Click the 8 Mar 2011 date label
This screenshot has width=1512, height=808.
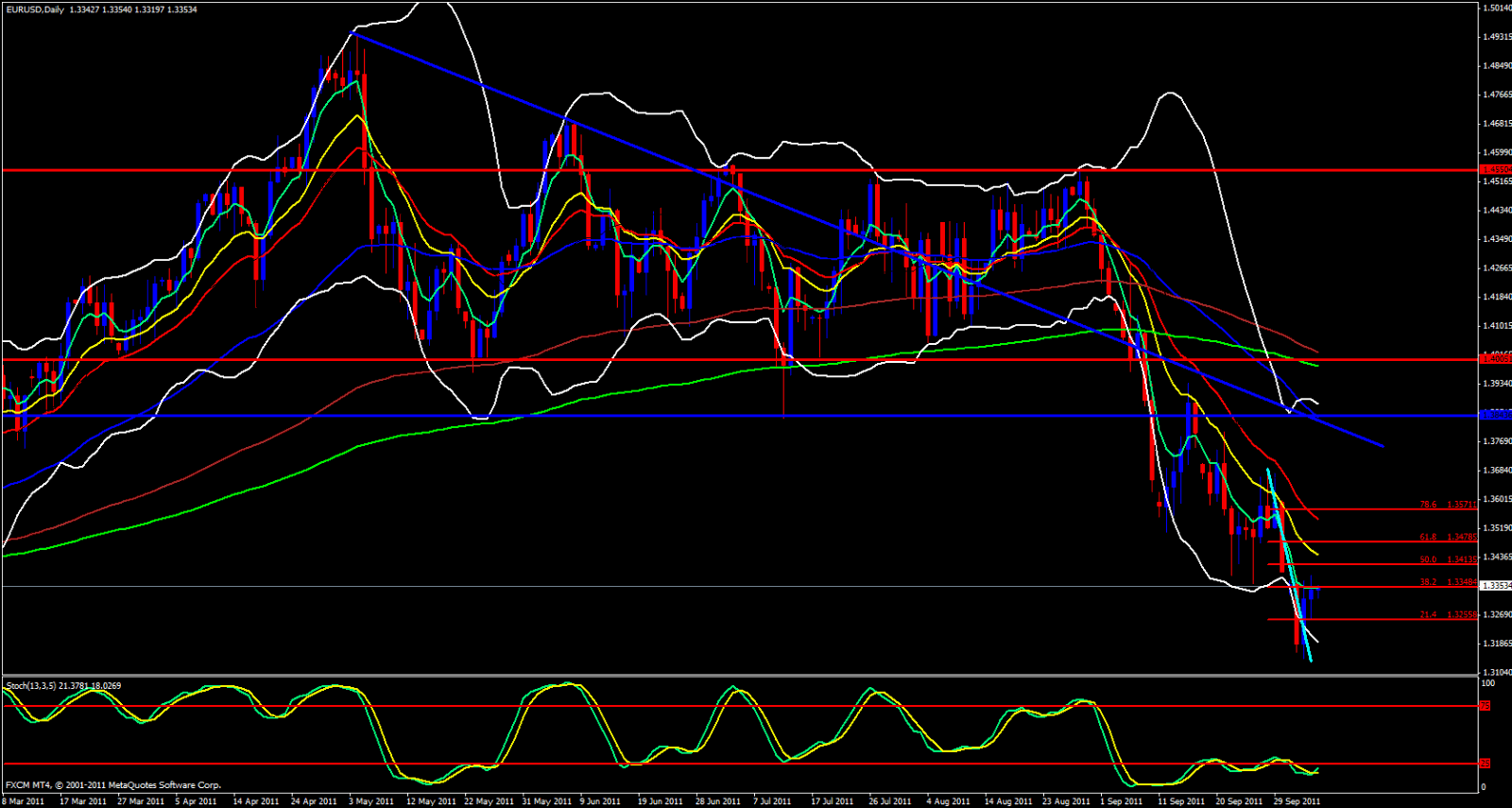23,801
